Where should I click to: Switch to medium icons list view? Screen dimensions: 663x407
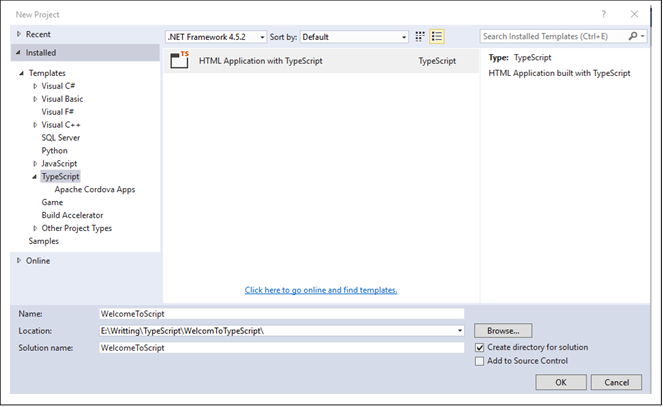437,37
